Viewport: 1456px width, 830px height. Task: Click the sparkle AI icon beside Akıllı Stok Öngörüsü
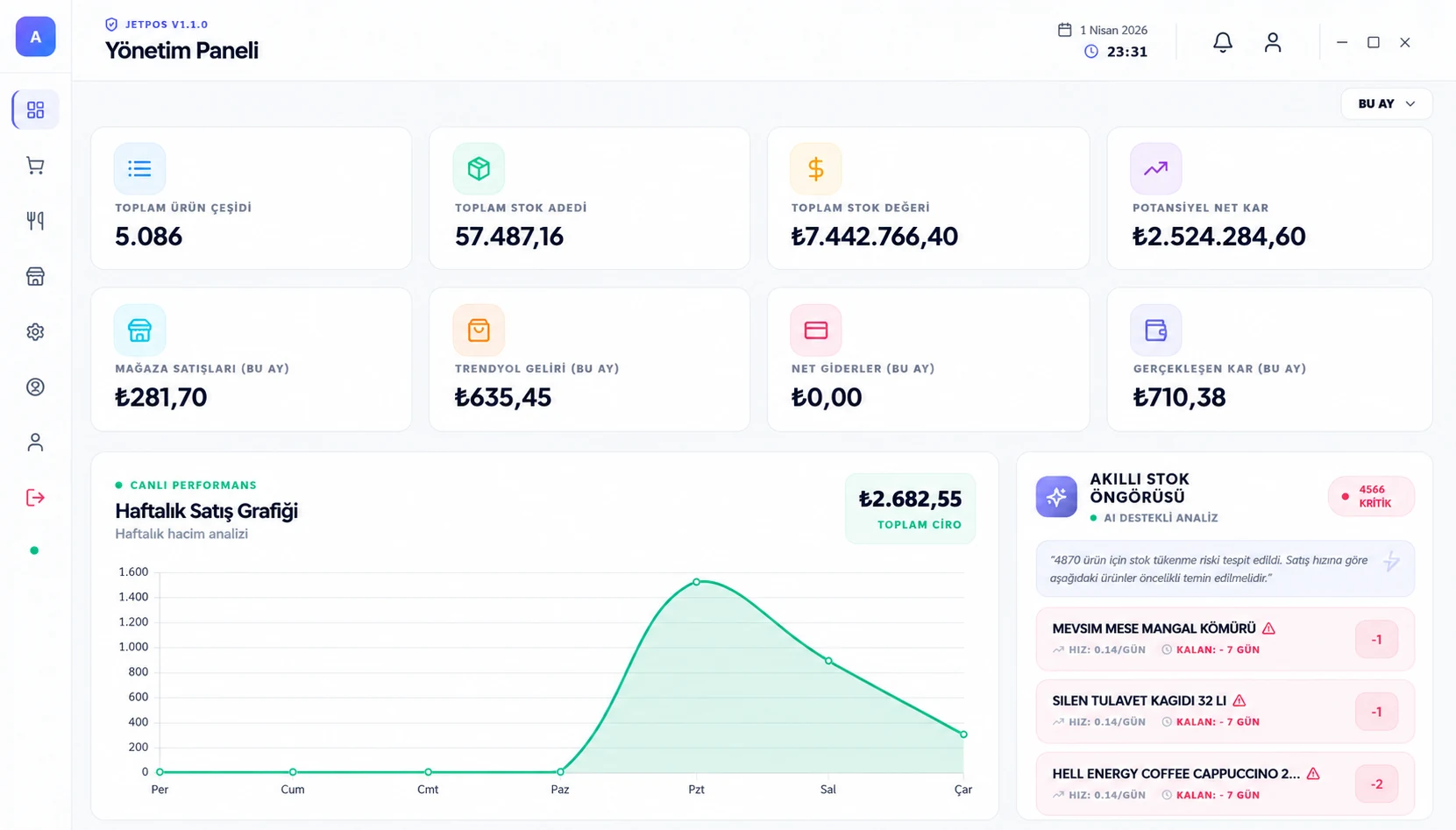[x=1056, y=497]
